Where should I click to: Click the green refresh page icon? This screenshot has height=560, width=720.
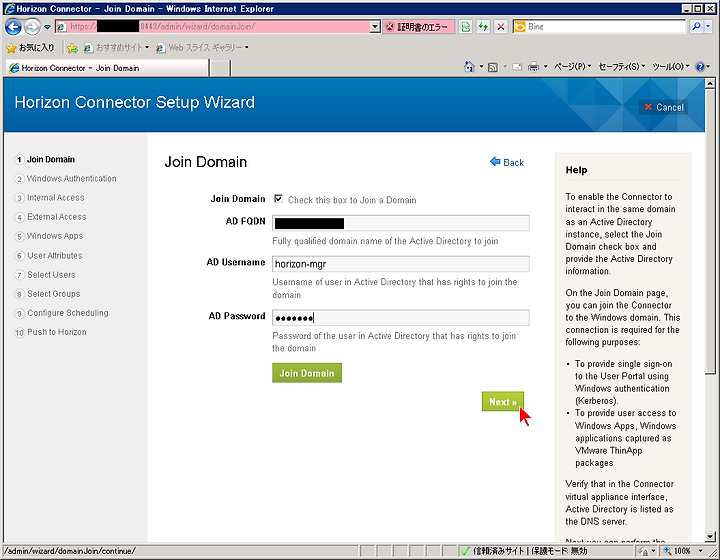(x=483, y=27)
